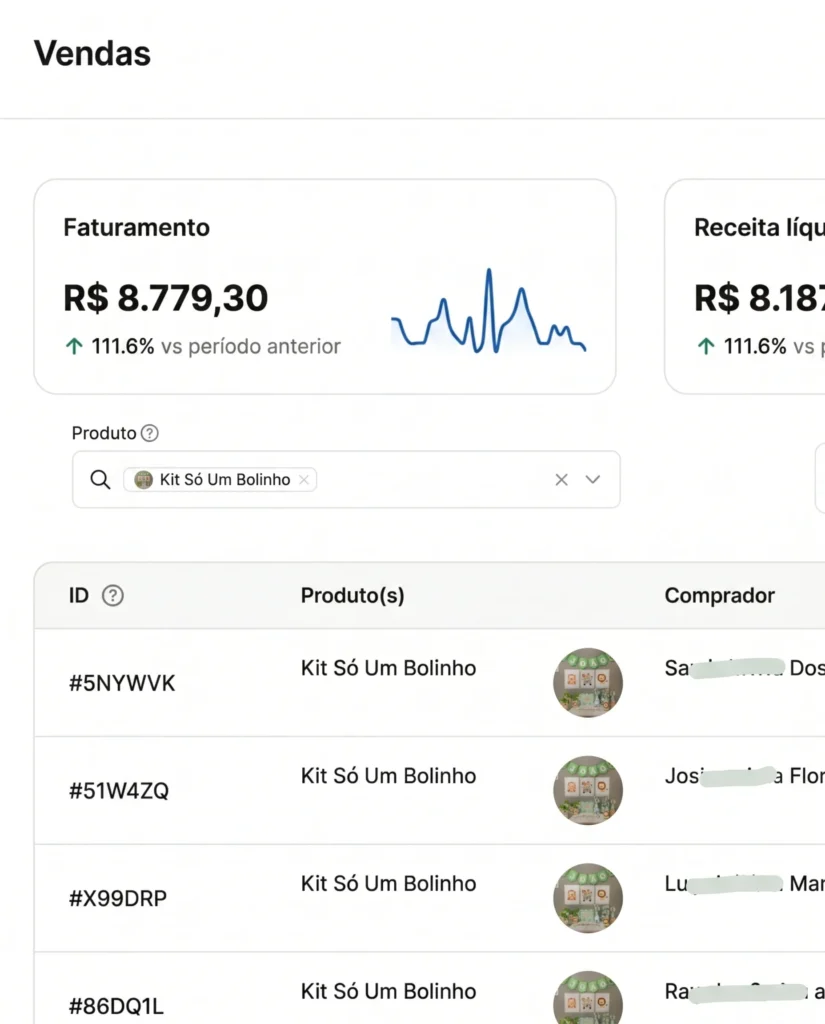Open the Receita líquida summary card
This screenshot has width=825, height=1024.
[x=745, y=287]
